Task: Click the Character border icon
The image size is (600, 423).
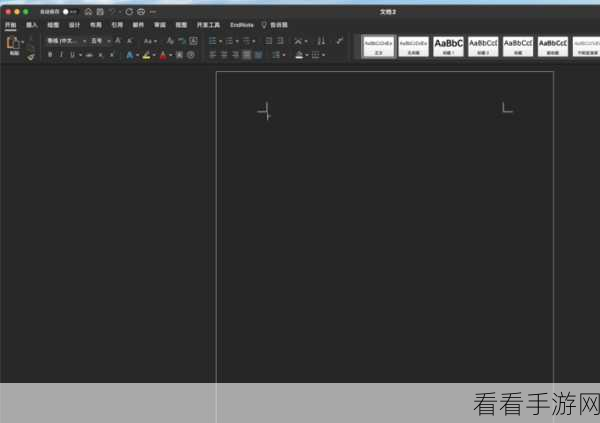Action: (x=194, y=41)
